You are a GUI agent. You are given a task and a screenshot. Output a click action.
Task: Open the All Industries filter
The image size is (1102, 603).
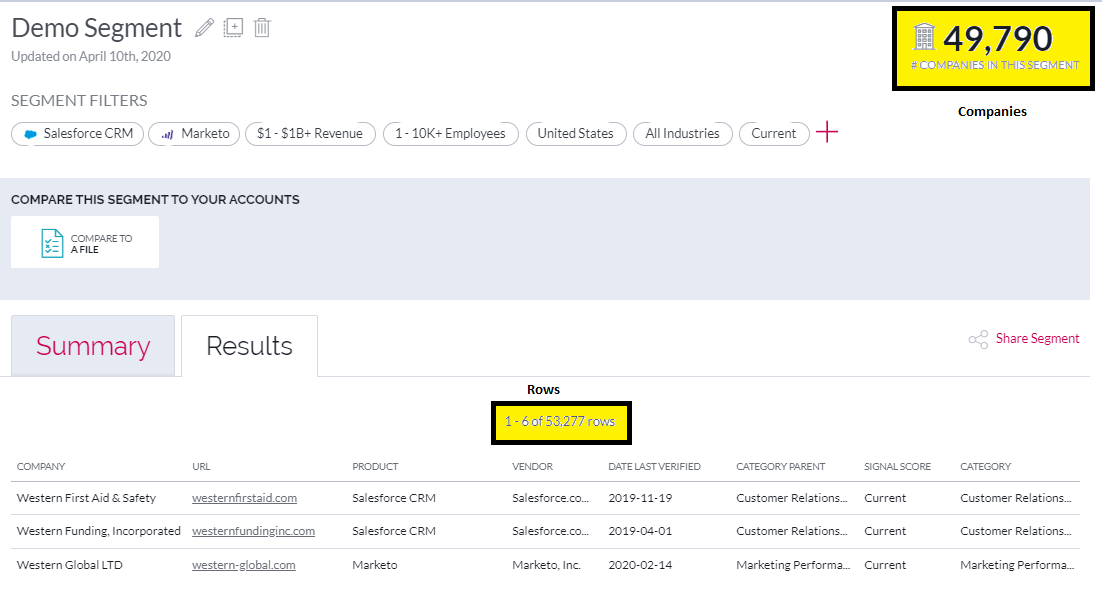click(683, 134)
